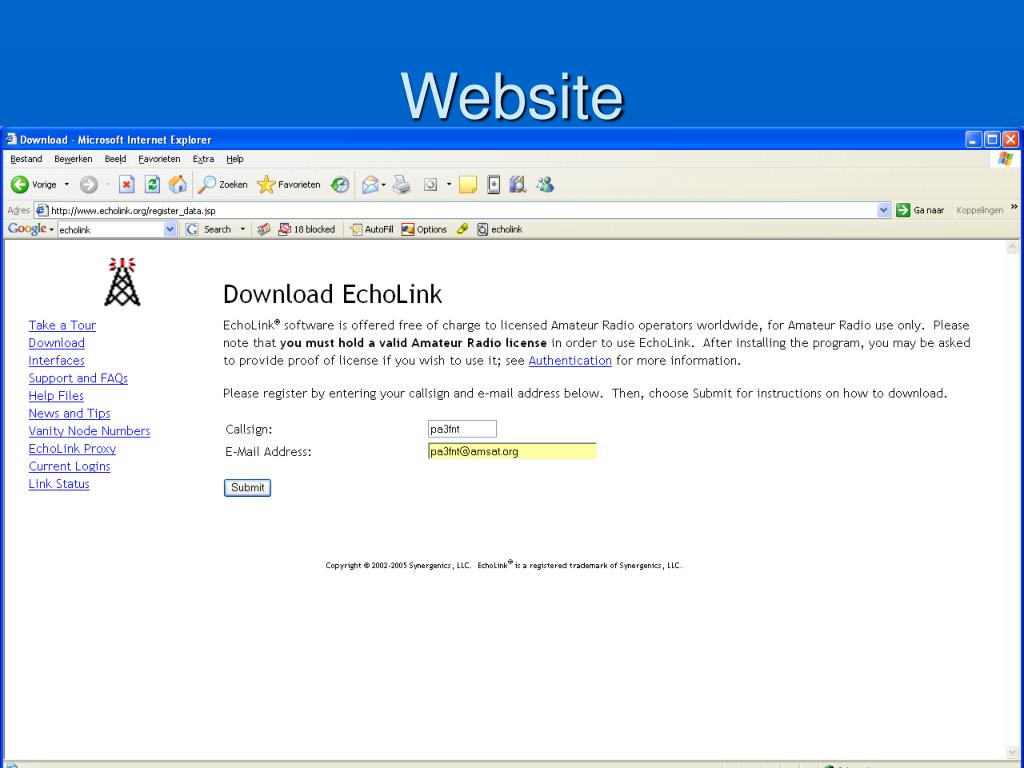Open the Research books icon
The height and width of the screenshot is (768, 1024).
(x=518, y=185)
